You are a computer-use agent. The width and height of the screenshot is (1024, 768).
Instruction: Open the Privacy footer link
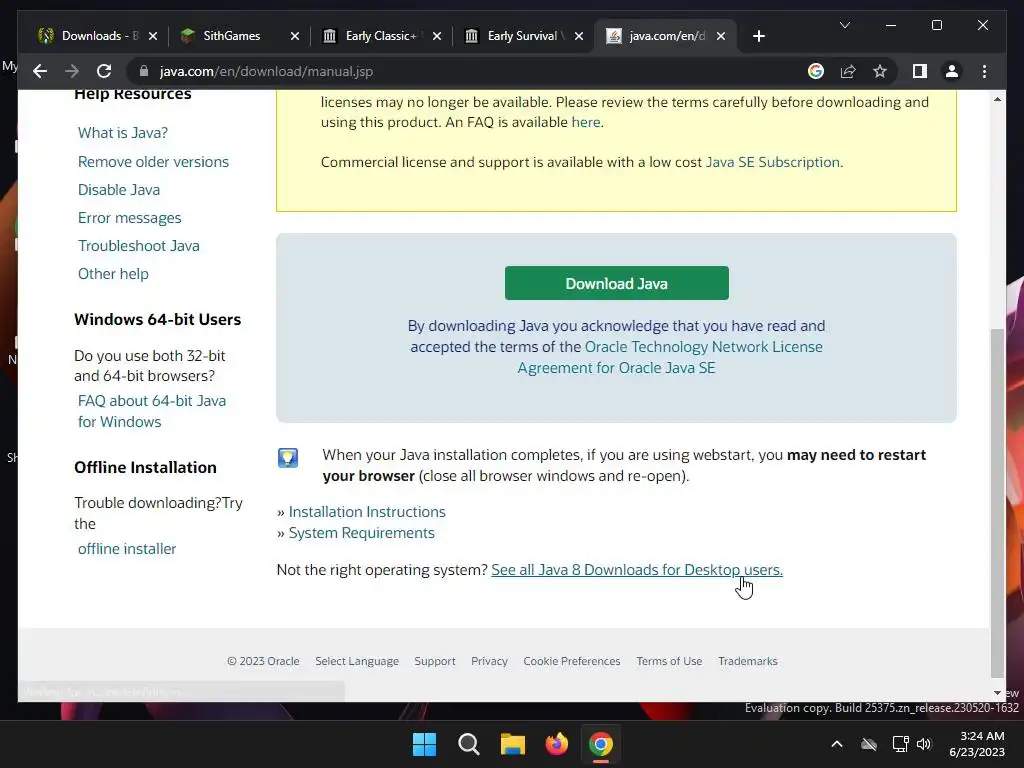click(x=489, y=661)
